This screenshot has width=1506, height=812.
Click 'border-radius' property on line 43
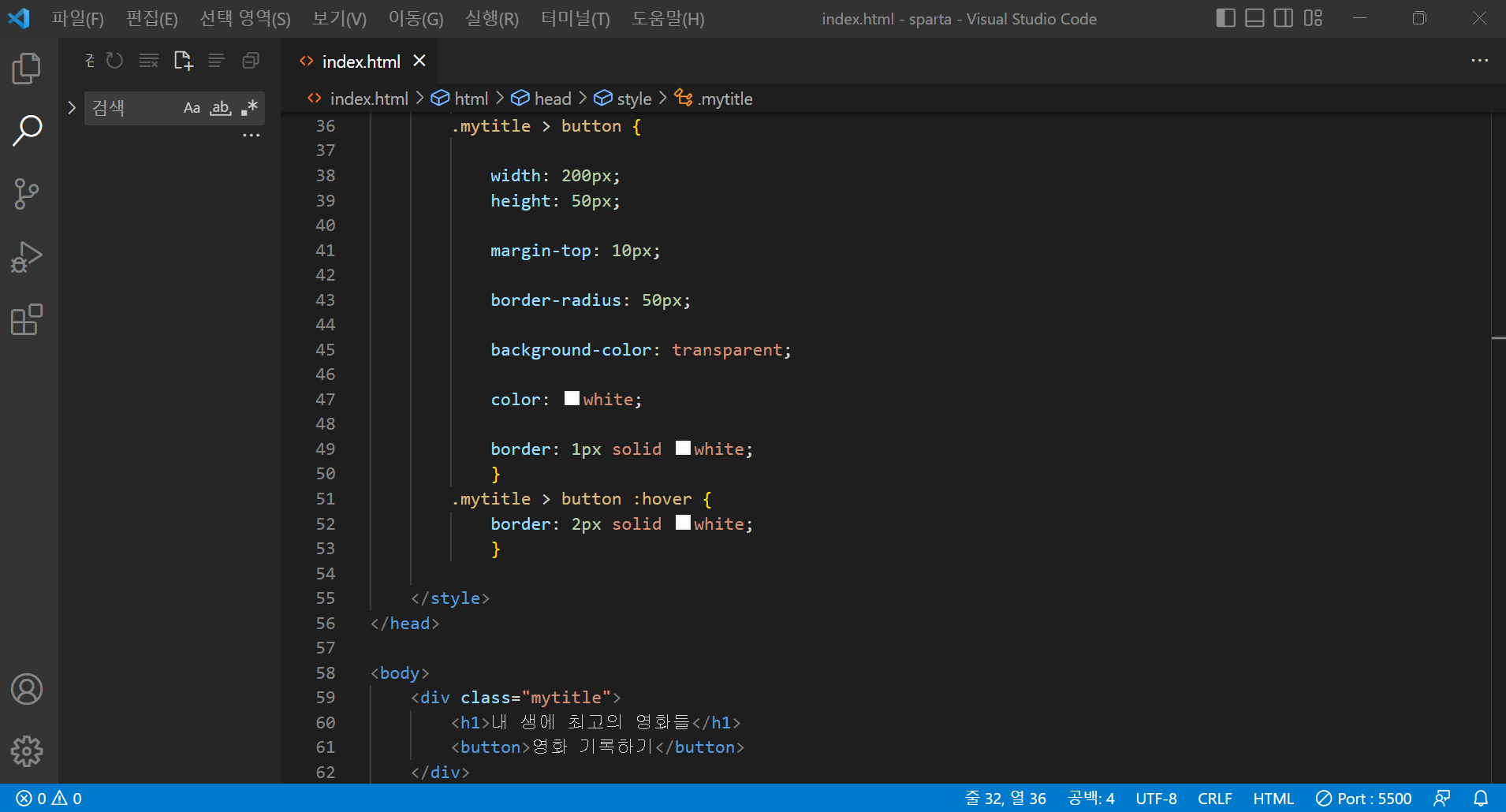point(556,300)
